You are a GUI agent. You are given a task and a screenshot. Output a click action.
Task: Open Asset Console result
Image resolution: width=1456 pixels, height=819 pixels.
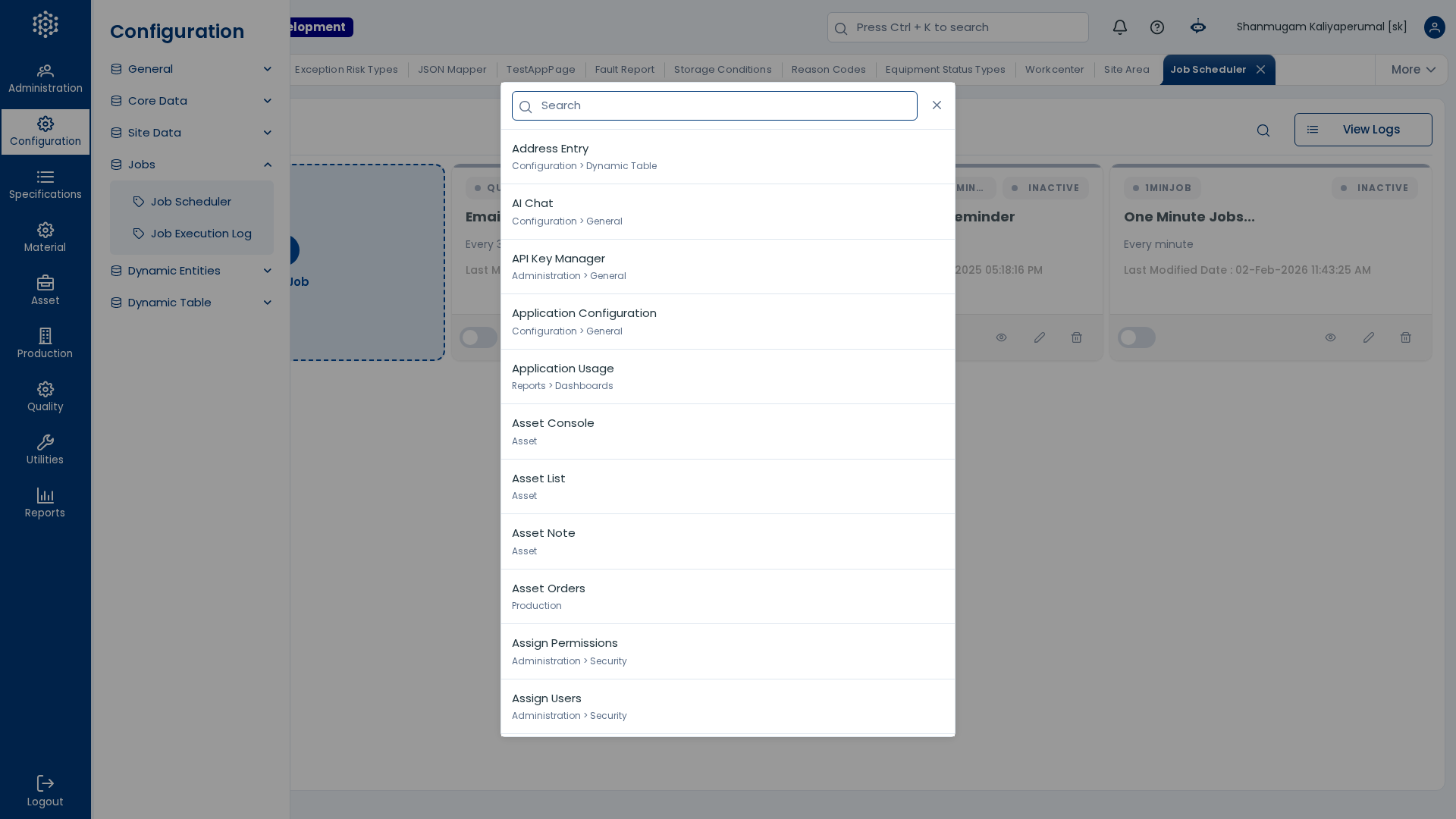click(x=728, y=431)
